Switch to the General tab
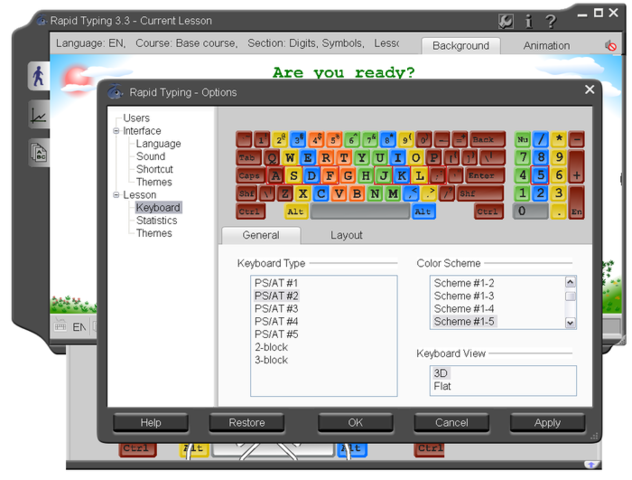This screenshot has height=480, width=632. (x=261, y=235)
